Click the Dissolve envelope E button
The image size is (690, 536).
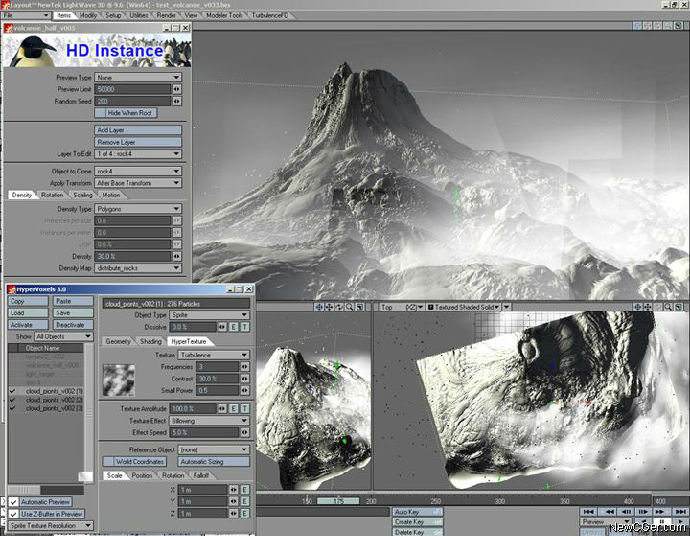[x=234, y=327]
